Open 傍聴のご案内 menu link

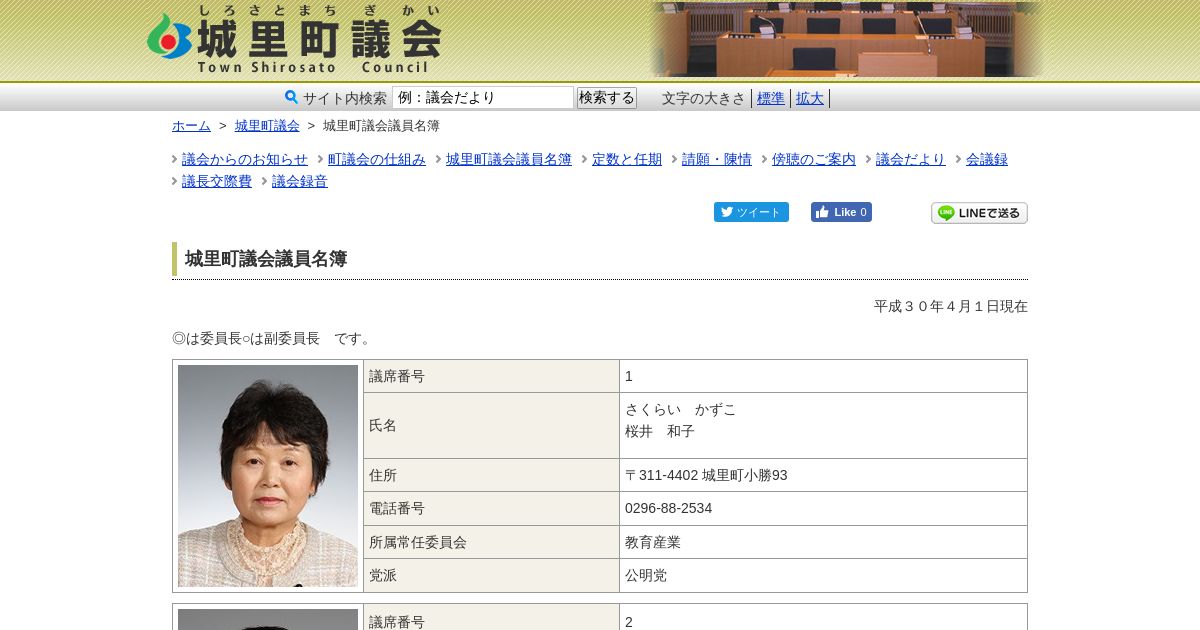point(814,159)
